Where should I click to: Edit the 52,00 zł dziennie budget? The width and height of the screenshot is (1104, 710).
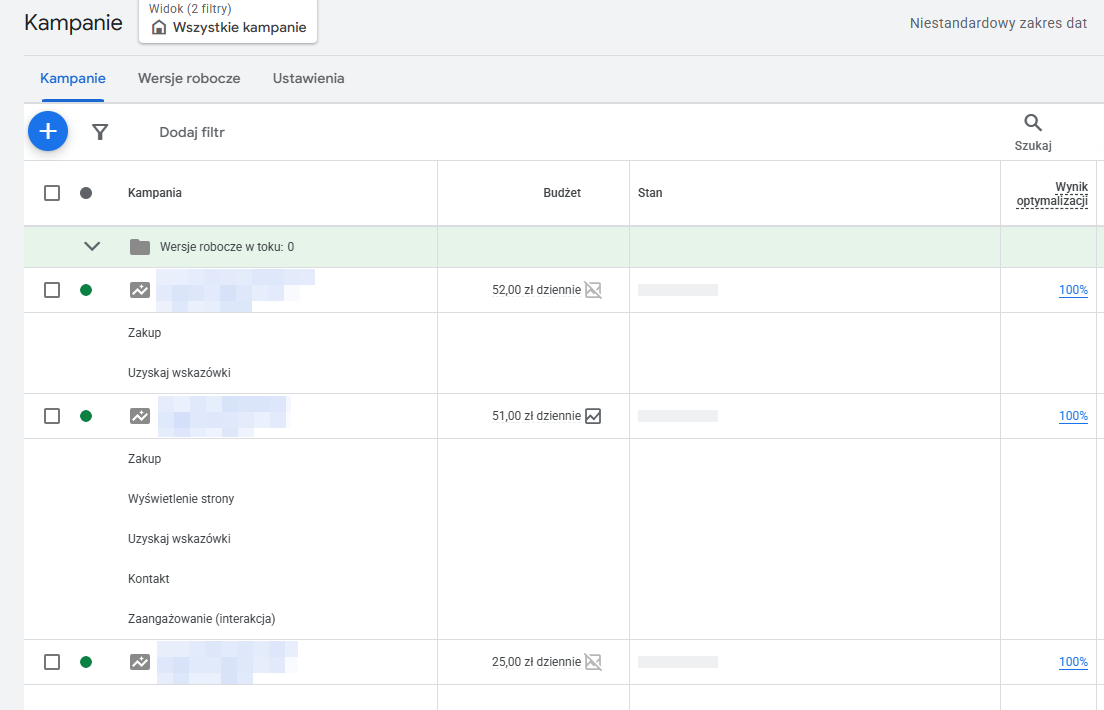click(x=537, y=289)
